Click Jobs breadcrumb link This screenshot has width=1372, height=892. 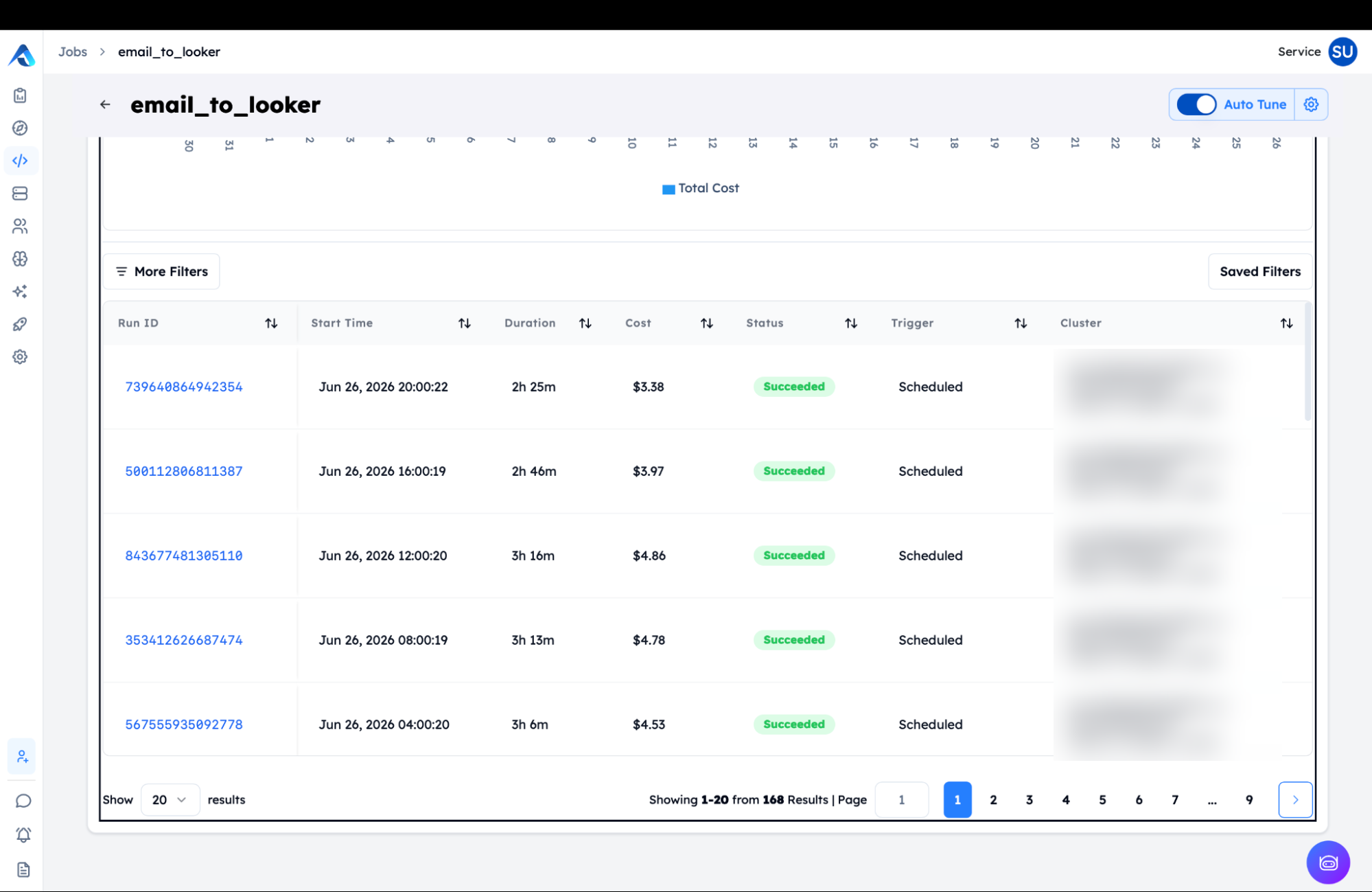pos(73,52)
